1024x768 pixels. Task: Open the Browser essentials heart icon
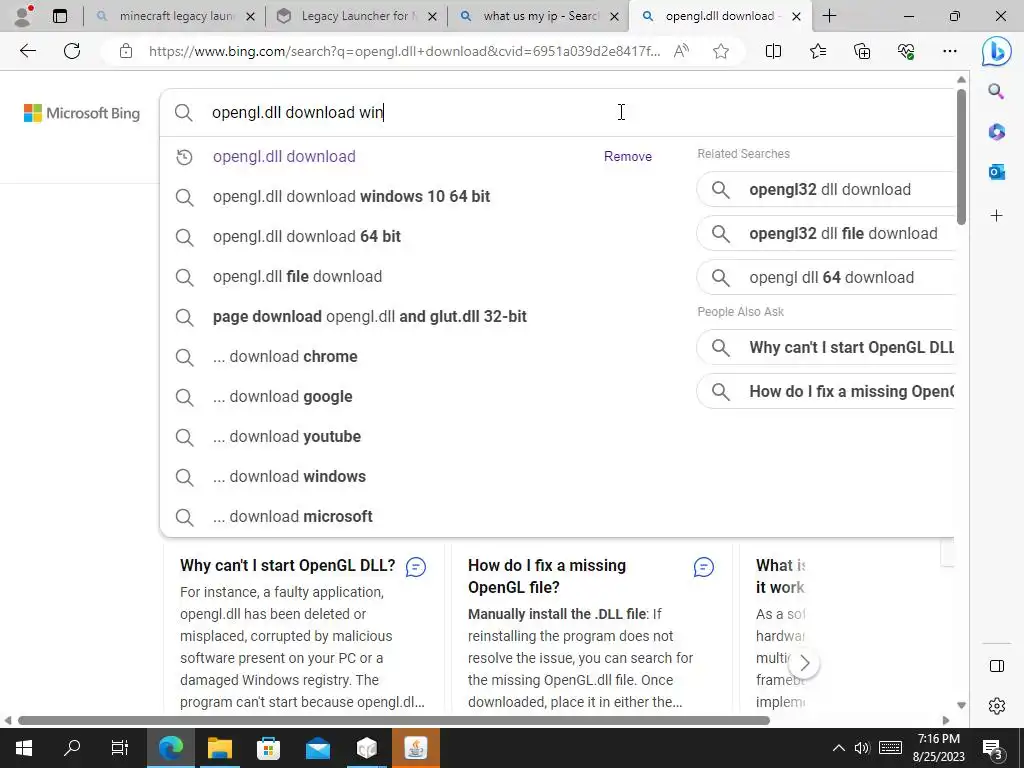click(906, 51)
